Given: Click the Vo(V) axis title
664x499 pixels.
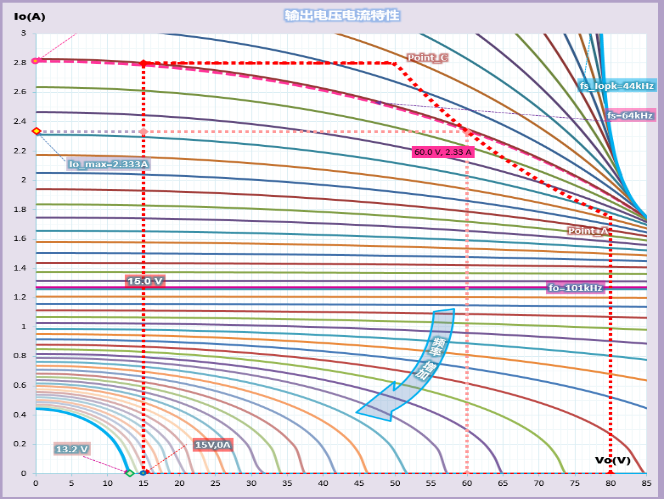Looking at the screenshot, I should (x=612, y=460).
